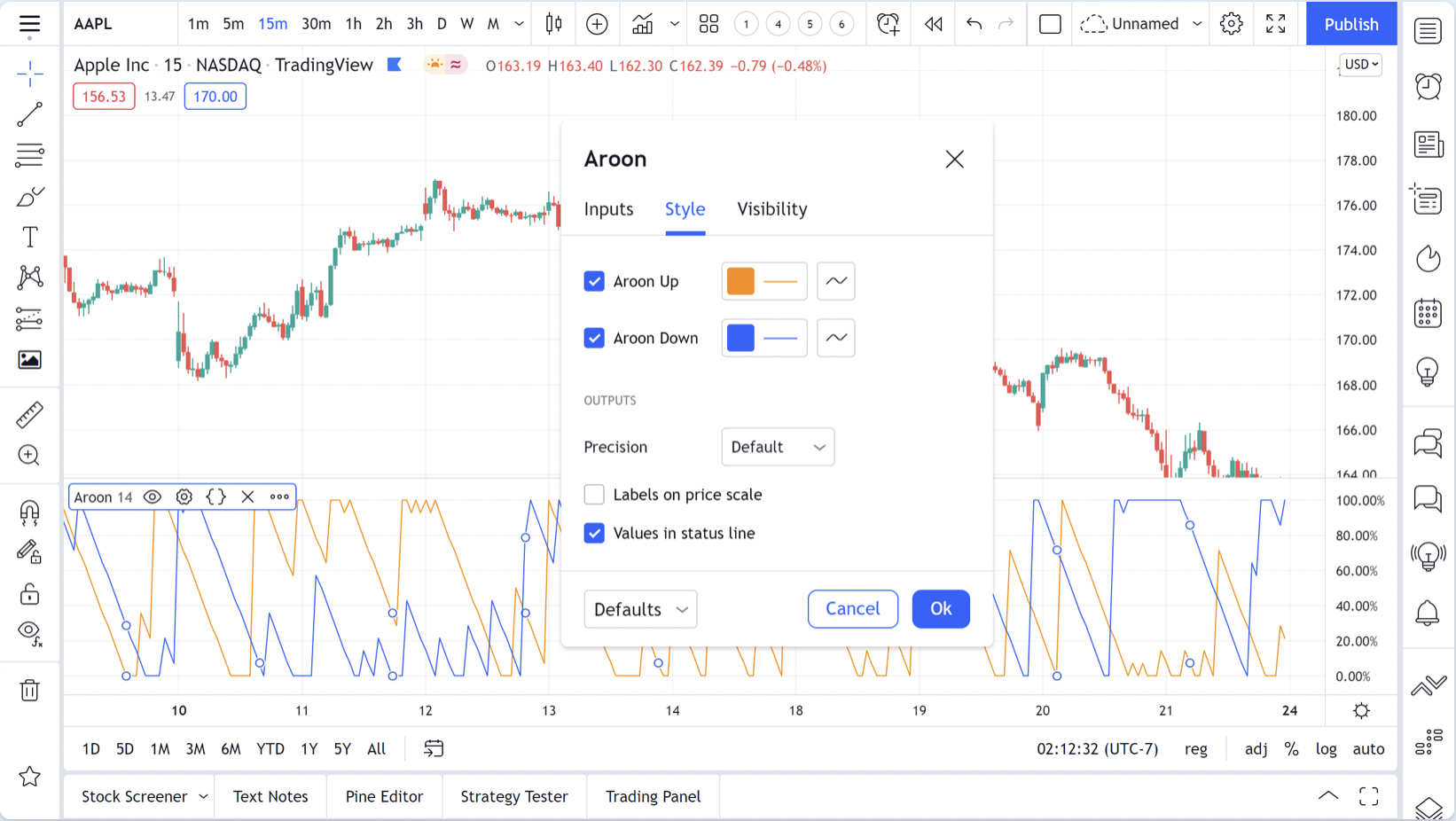Confirm settings with the Ok button
This screenshot has height=821, width=1456.
point(941,609)
